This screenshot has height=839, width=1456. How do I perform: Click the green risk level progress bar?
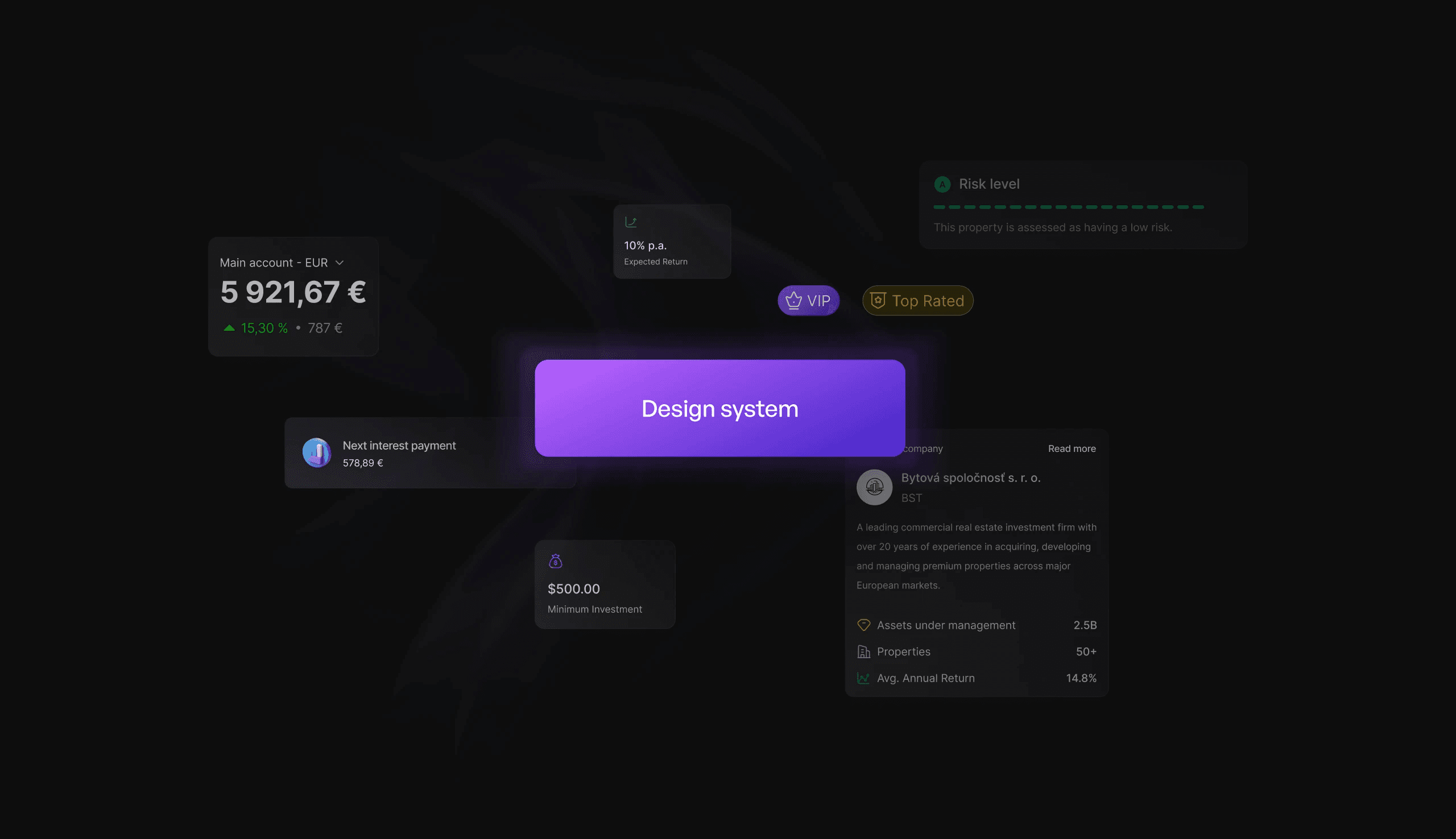(x=1068, y=207)
